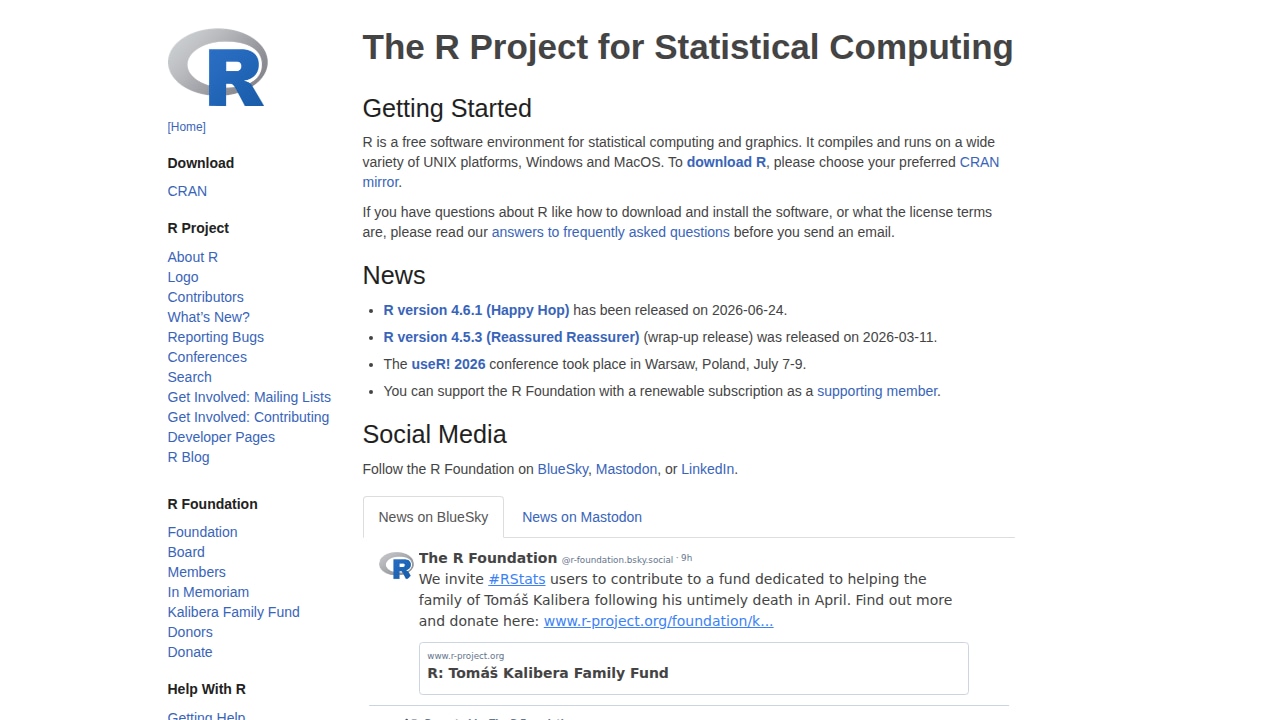Image resolution: width=1280 pixels, height=720 pixels.
Task: Click the R logo image
Action: pos(218,67)
